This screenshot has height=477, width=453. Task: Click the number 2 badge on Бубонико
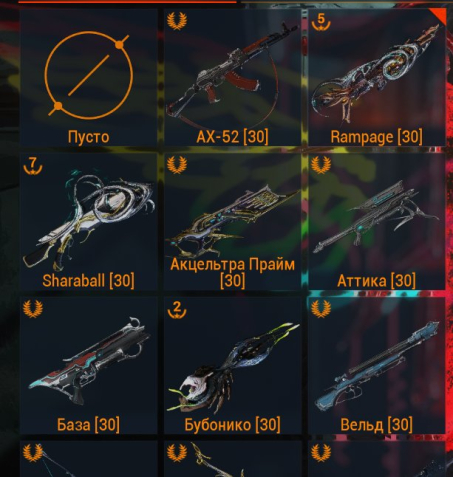[x=177, y=310]
